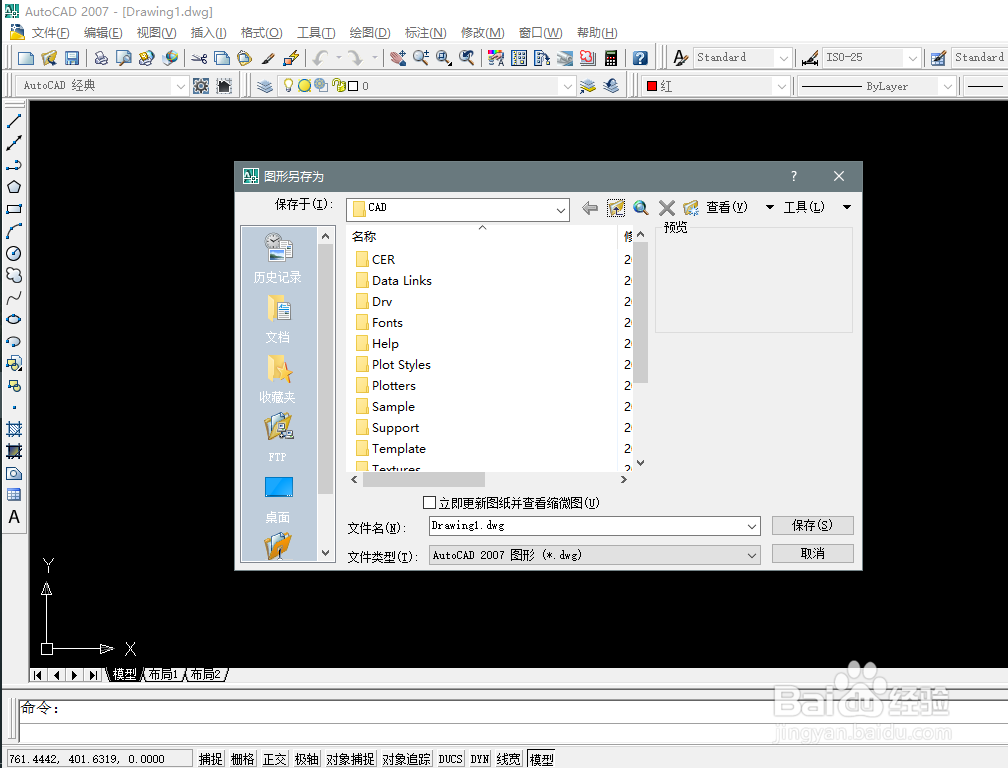Click the Help question mark toolbar icon

click(x=640, y=58)
